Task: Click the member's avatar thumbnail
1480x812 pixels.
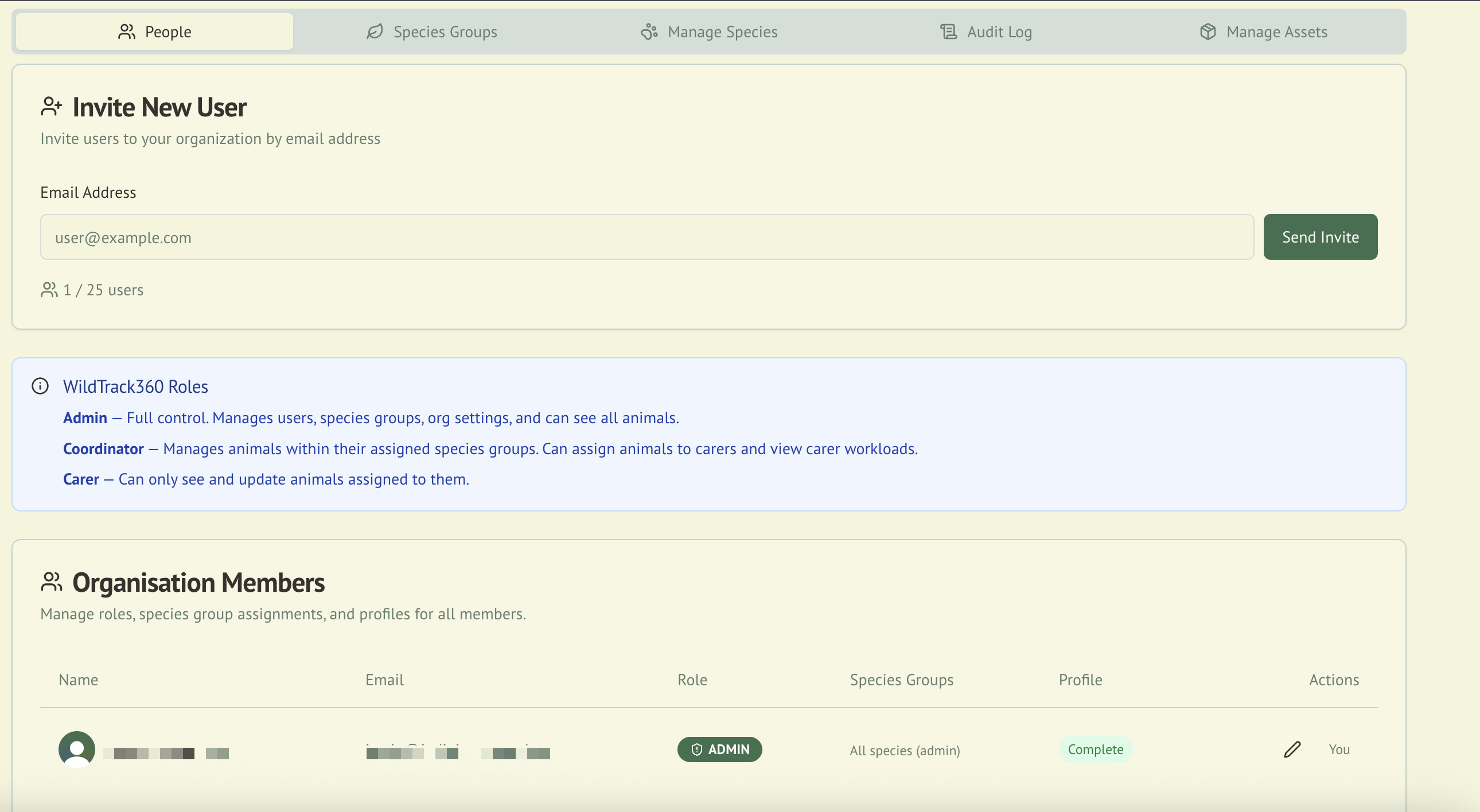Action: 77,749
